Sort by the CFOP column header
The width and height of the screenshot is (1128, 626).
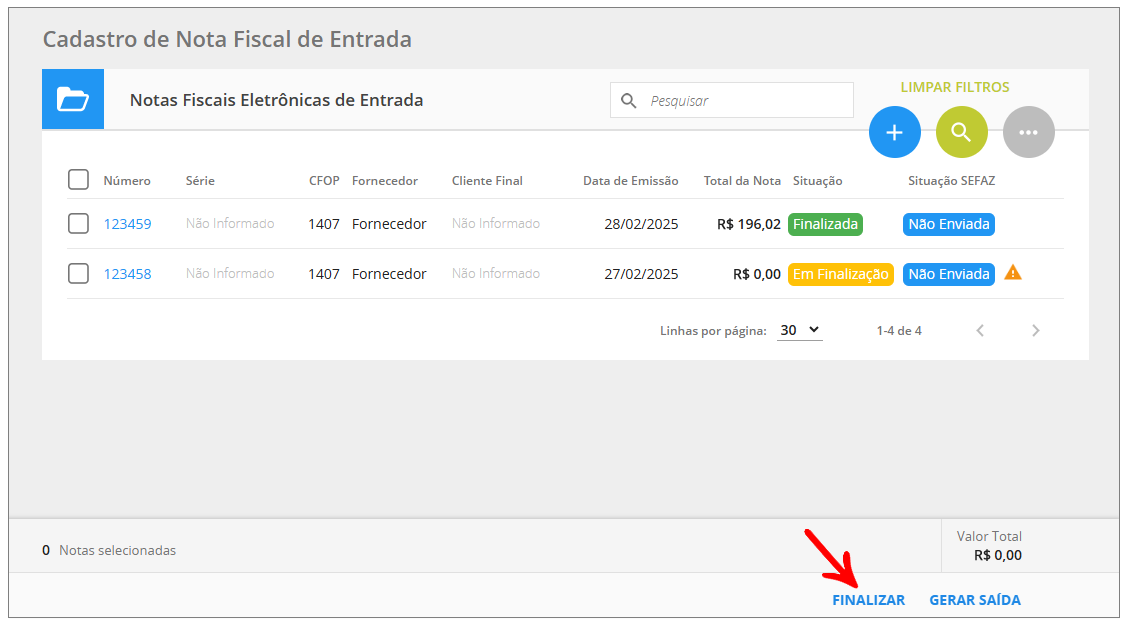tap(324, 181)
